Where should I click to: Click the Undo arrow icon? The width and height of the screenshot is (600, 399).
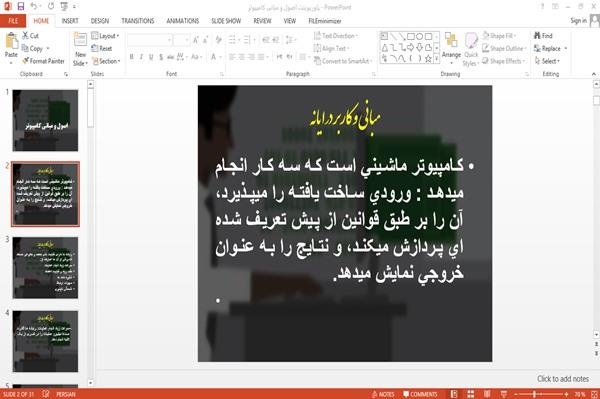(34, 6)
